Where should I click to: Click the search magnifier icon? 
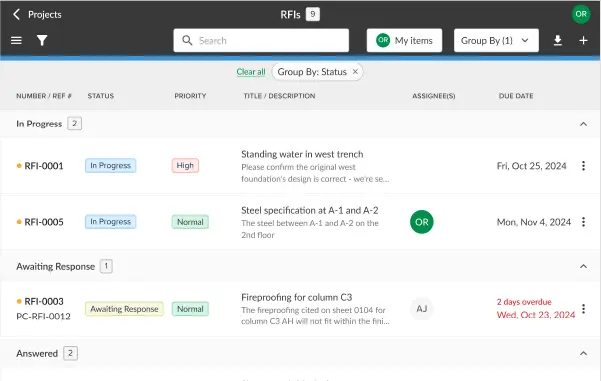(x=187, y=40)
